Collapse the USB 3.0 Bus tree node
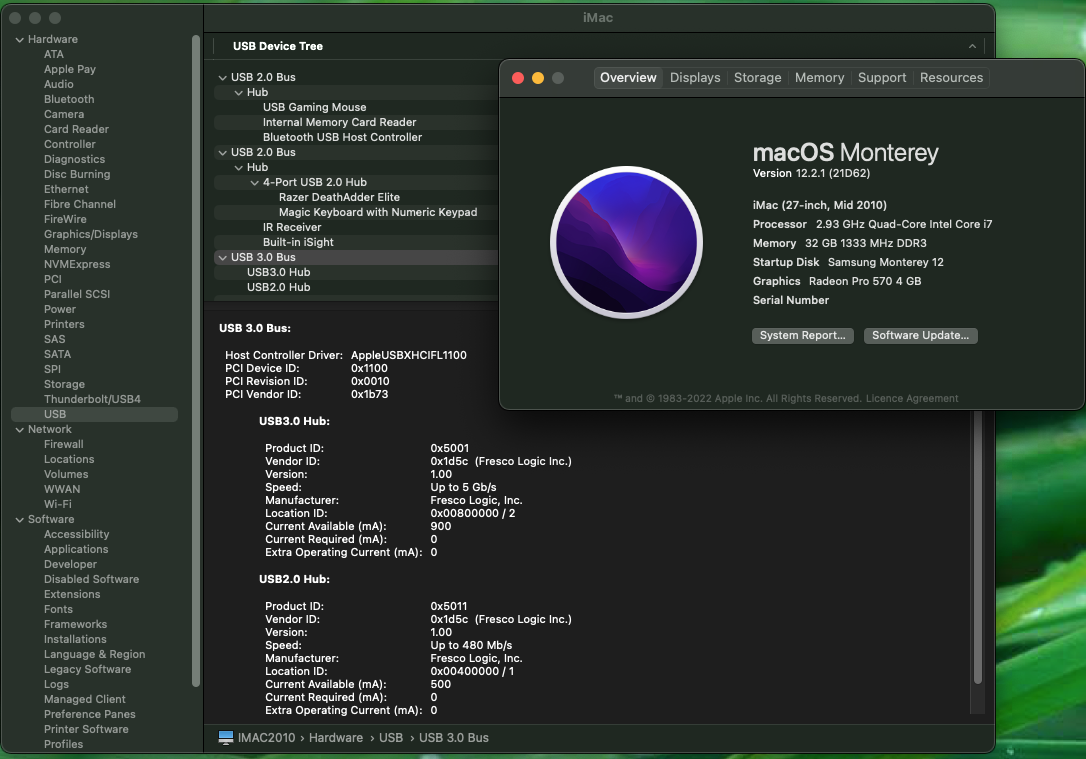Viewport: 1086px width, 759px height. [x=222, y=258]
